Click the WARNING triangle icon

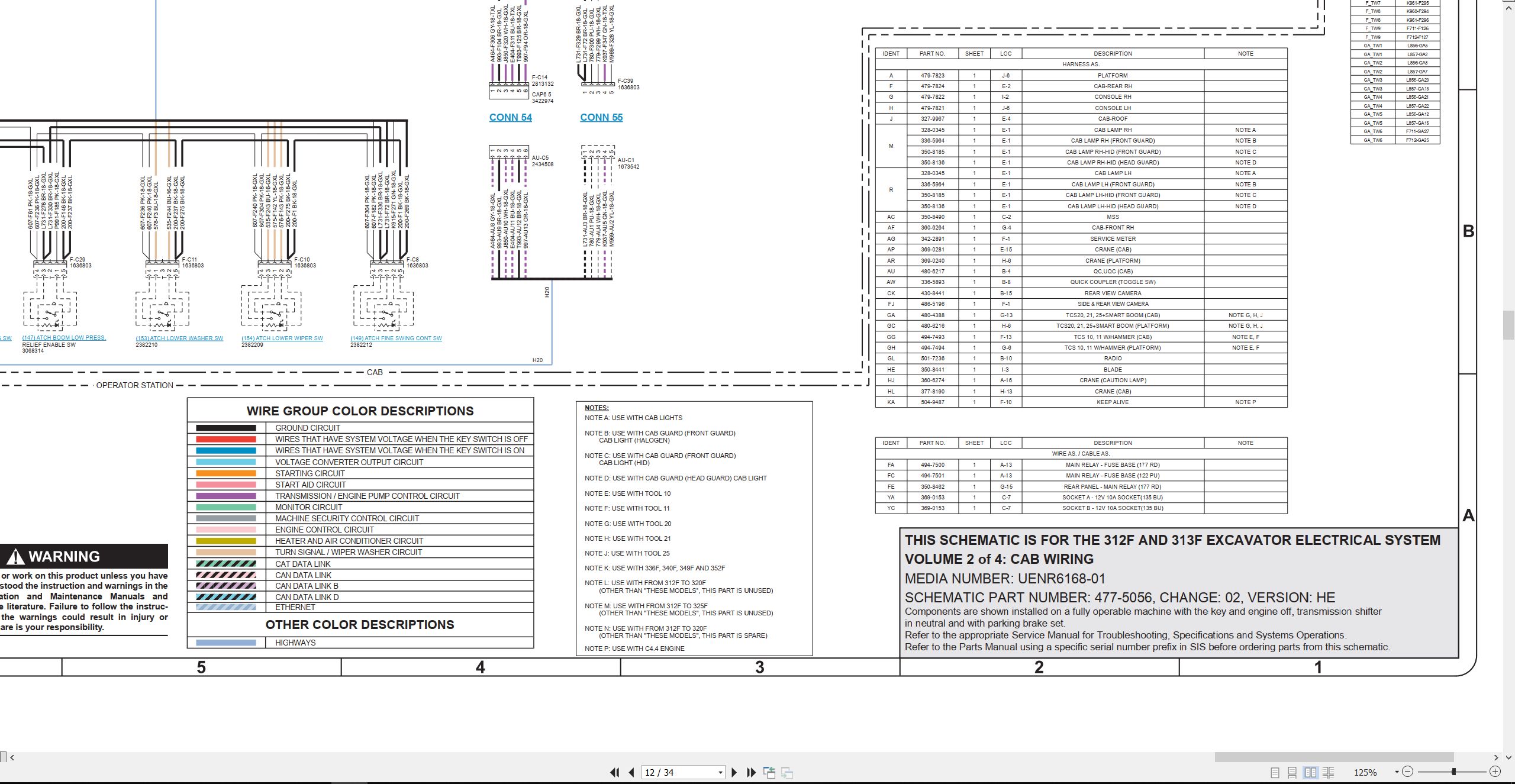(x=16, y=557)
